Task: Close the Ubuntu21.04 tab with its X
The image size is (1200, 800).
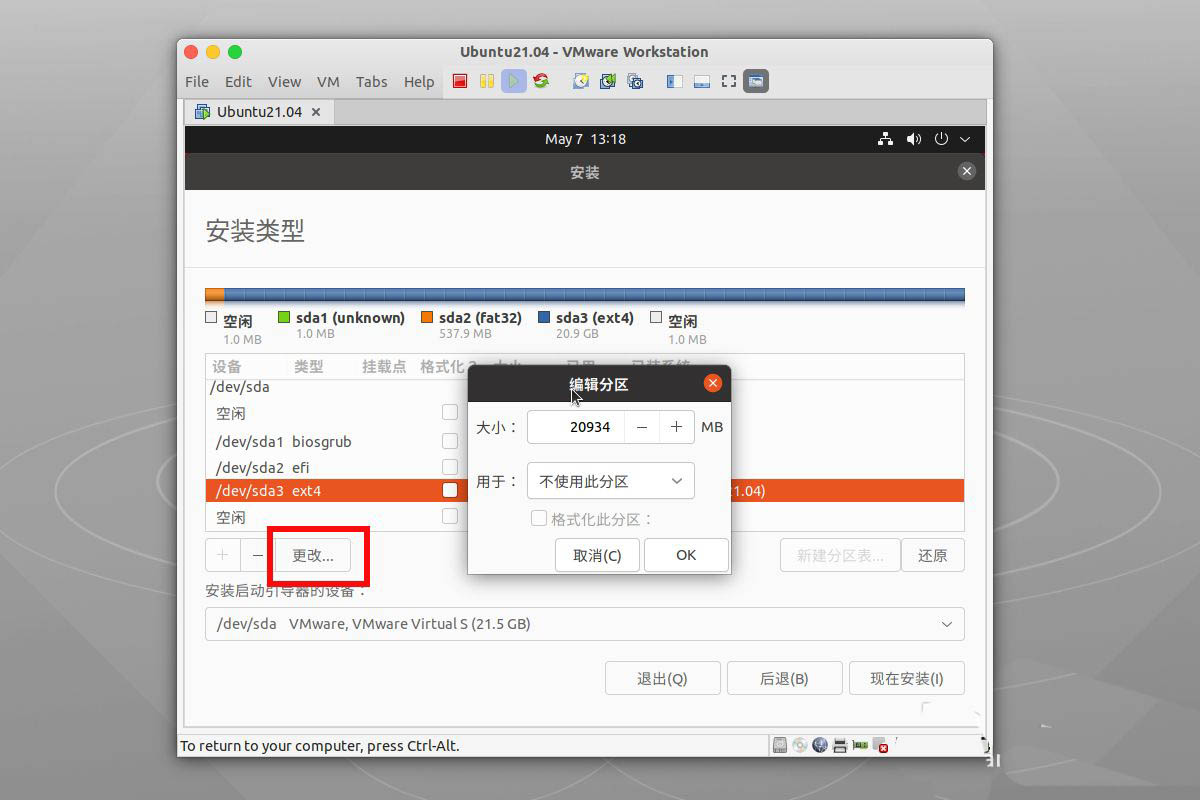Action: coord(316,112)
